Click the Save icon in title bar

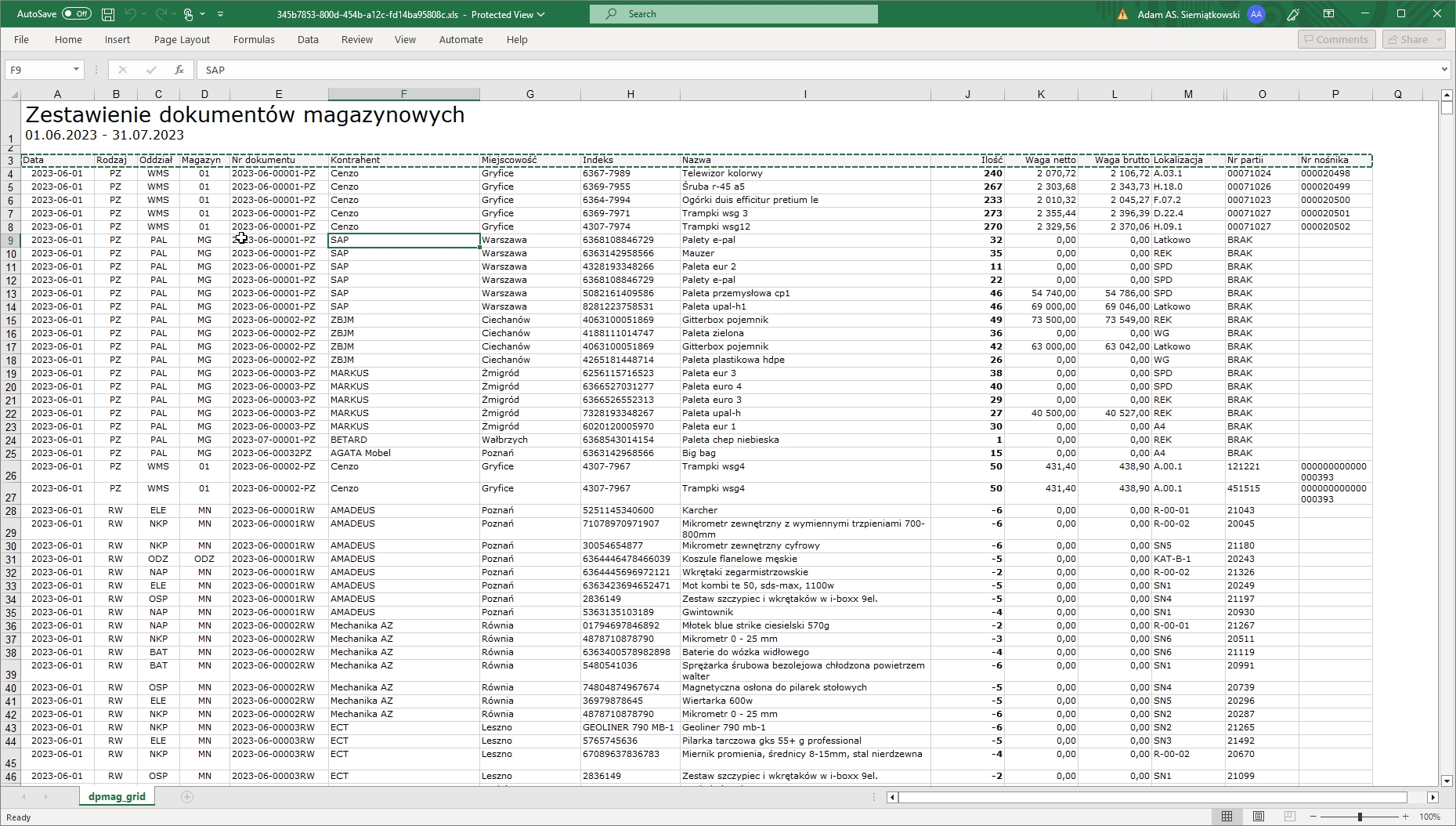108,14
